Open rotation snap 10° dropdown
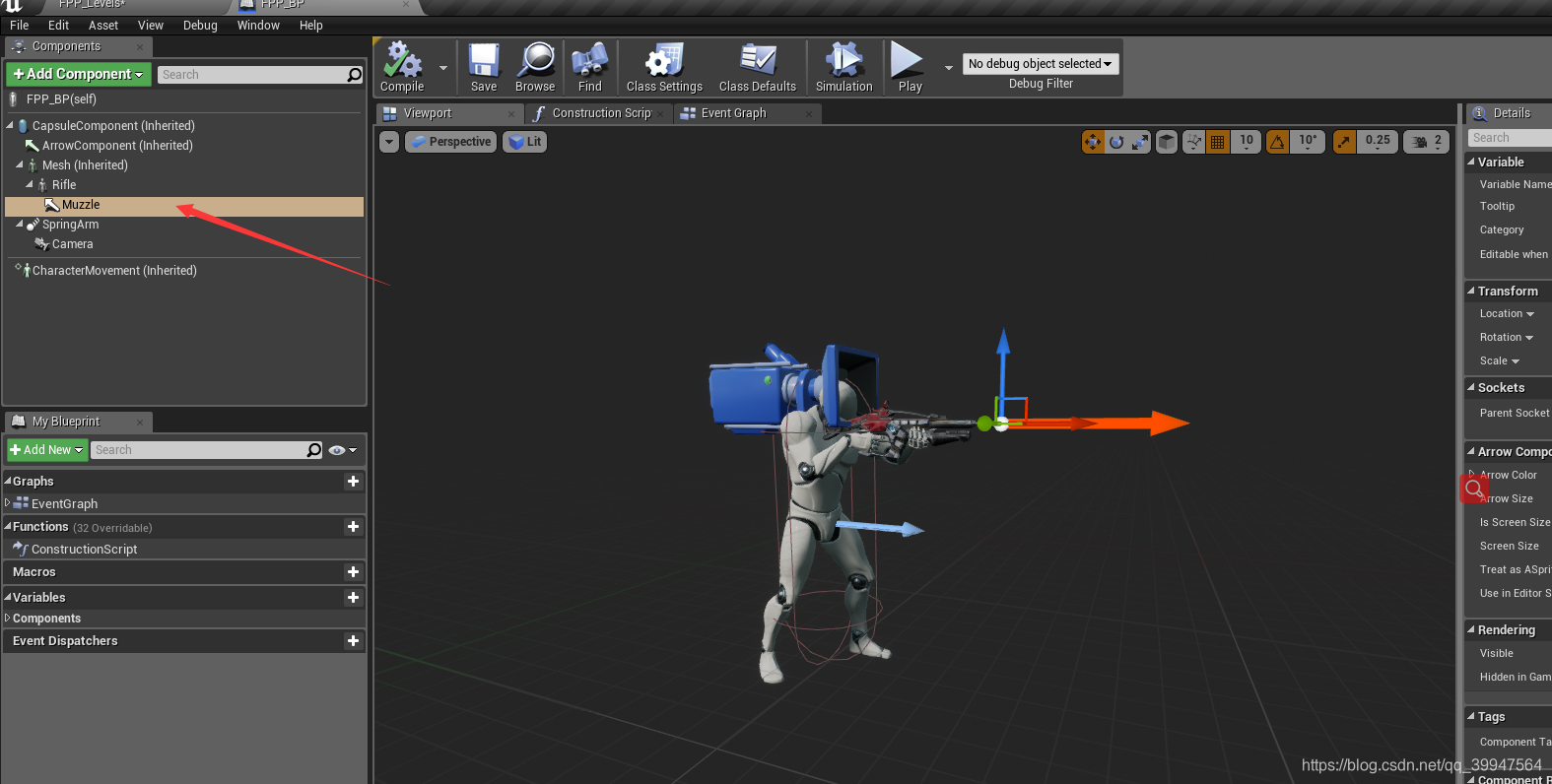The height and width of the screenshot is (784, 1552). point(1308,142)
